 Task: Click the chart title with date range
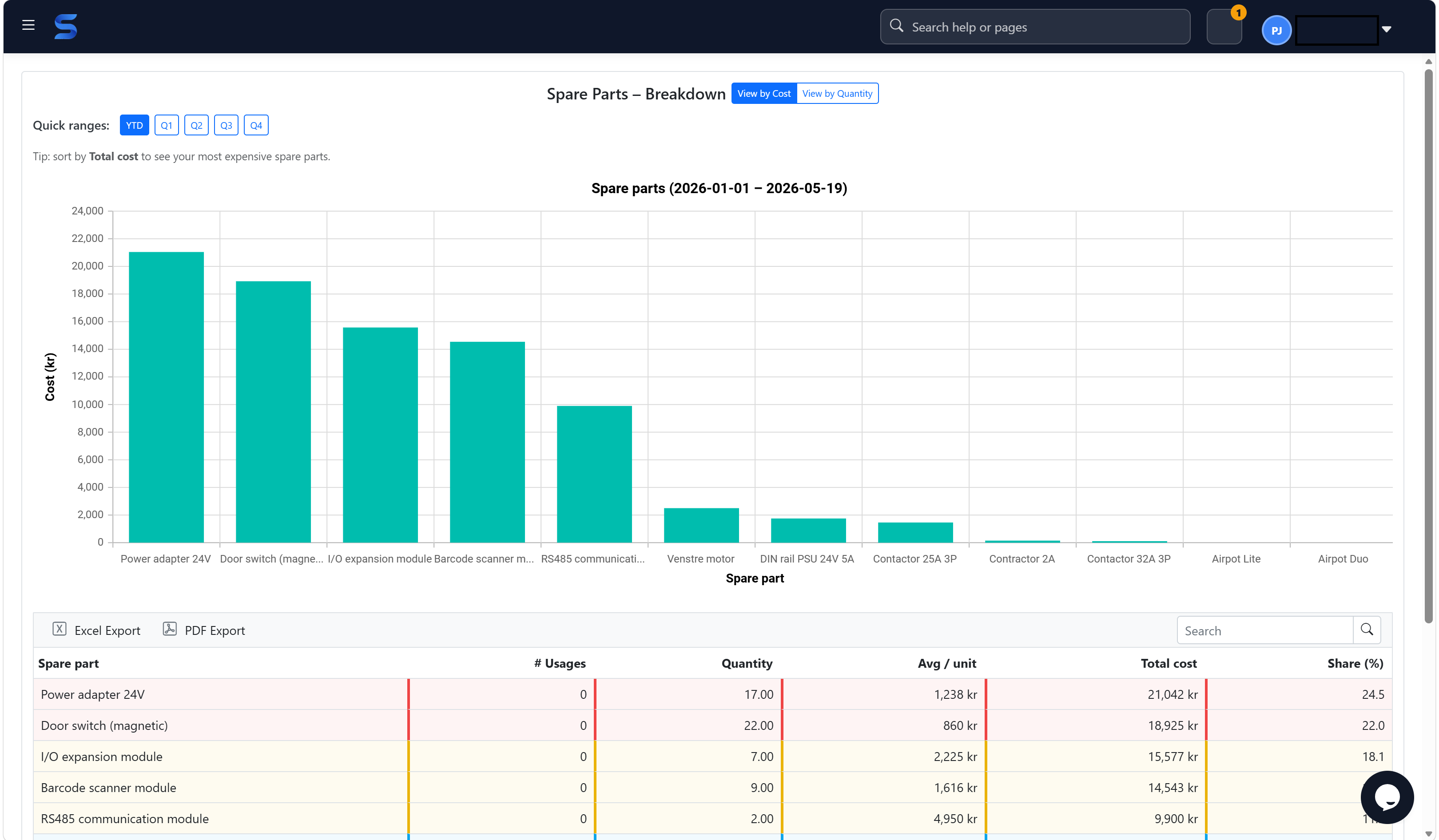(719, 188)
